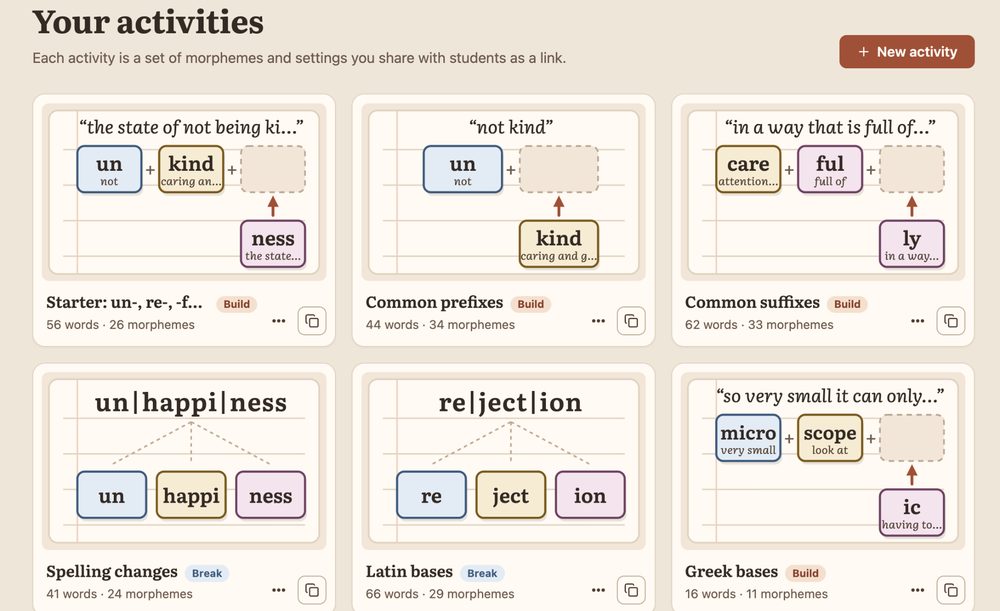Open the Starter: un-, re-, -f... activity title
1000x611 pixels.
(x=124, y=302)
